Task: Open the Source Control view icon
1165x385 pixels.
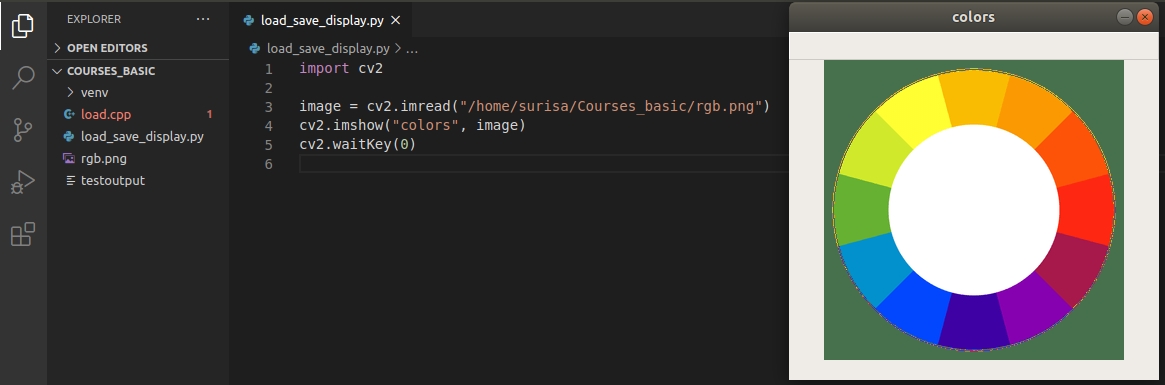Action: point(23,129)
